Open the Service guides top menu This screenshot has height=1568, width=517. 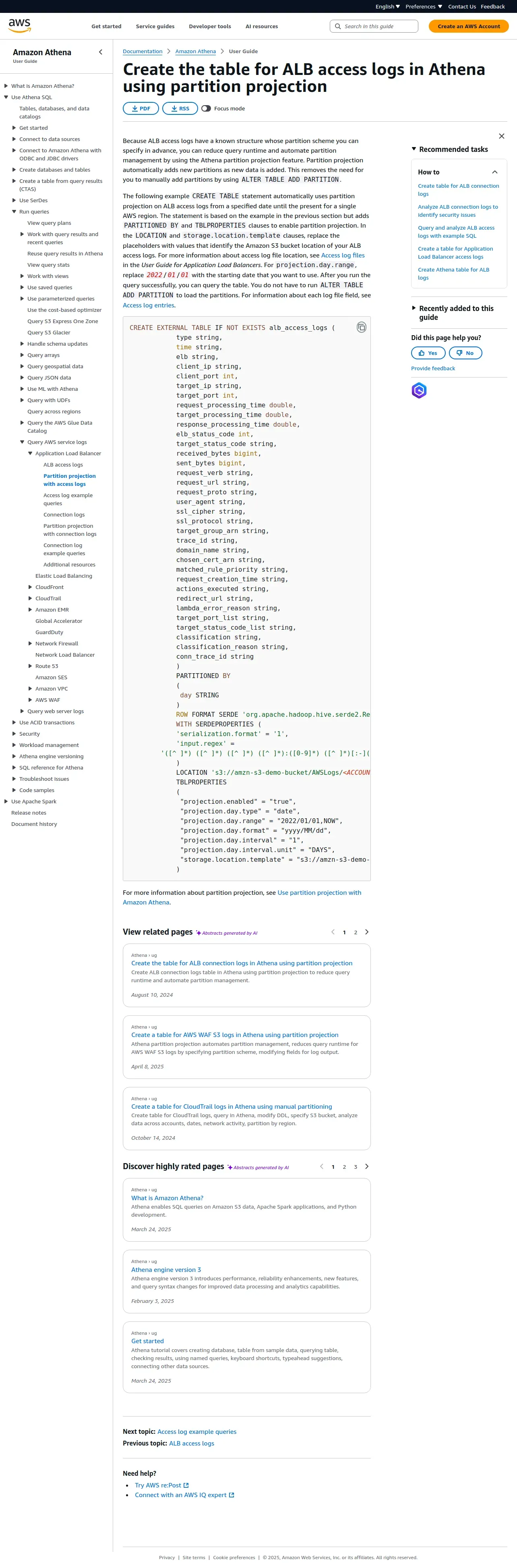155,26
